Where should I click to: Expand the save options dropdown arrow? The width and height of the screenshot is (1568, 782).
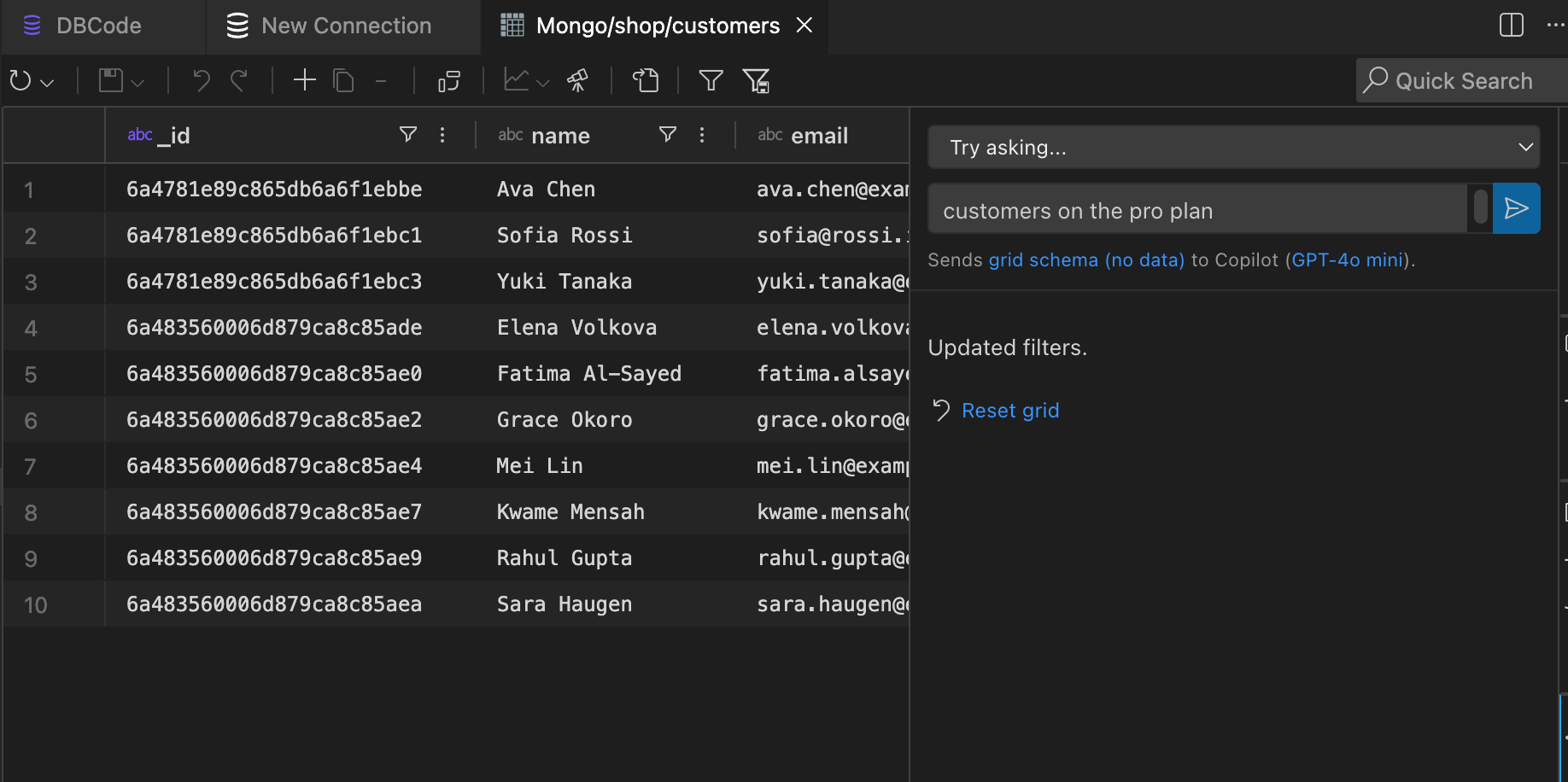(137, 83)
